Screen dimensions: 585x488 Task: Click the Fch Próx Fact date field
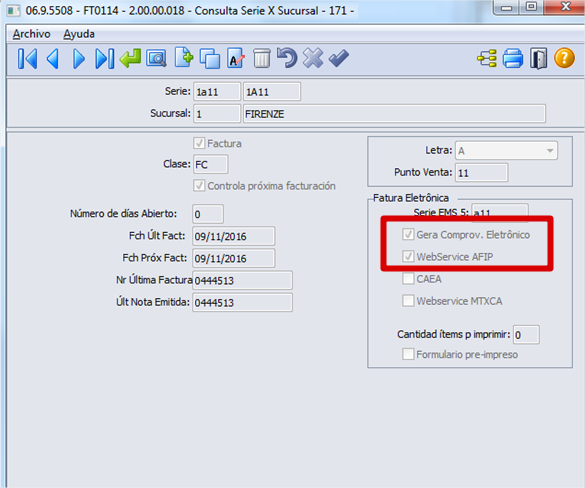click(234, 258)
